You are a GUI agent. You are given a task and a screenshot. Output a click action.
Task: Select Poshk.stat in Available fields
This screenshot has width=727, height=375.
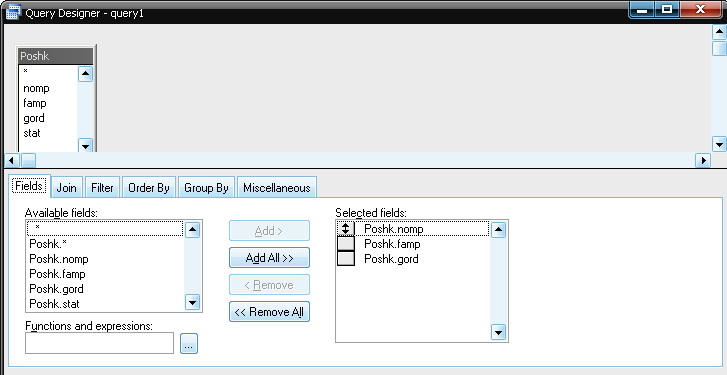coord(105,304)
